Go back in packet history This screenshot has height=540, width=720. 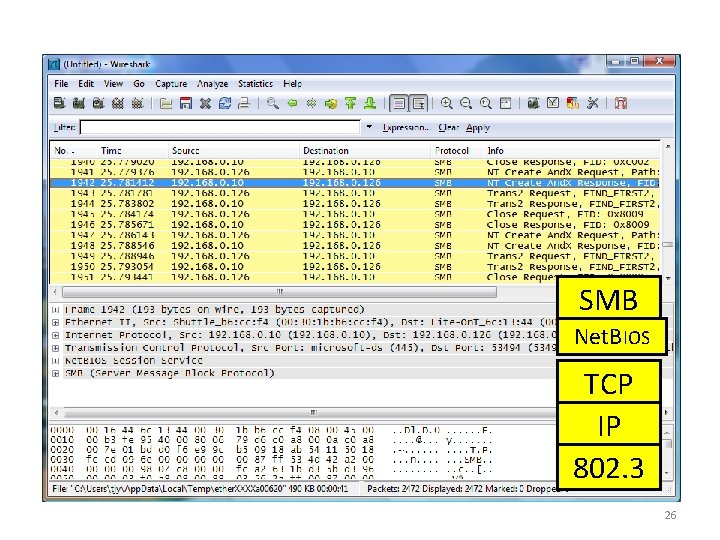click(x=292, y=103)
